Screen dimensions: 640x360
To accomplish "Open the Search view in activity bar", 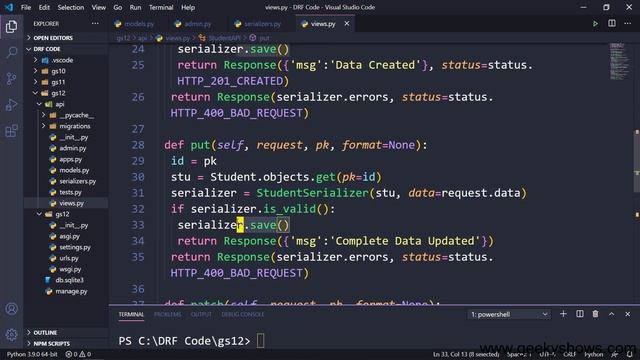I will [x=11, y=53].
